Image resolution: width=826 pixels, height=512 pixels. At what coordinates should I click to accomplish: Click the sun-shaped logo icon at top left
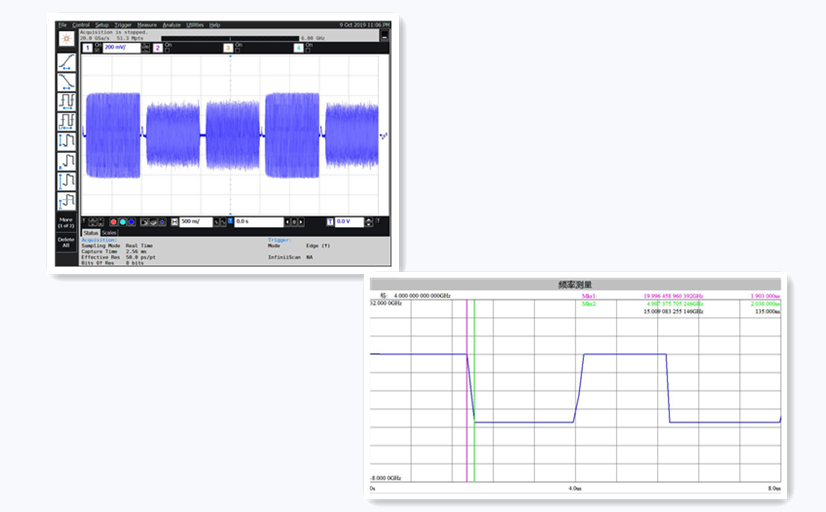(x=66, y=36)
